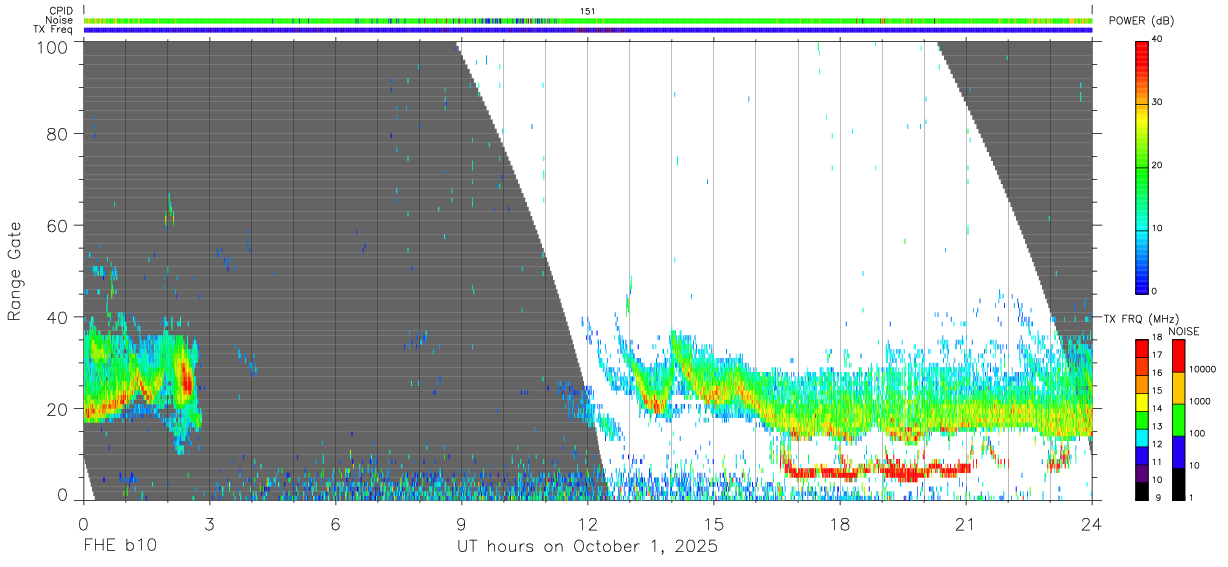Click range gate tick label 60

tap(57, 225)
